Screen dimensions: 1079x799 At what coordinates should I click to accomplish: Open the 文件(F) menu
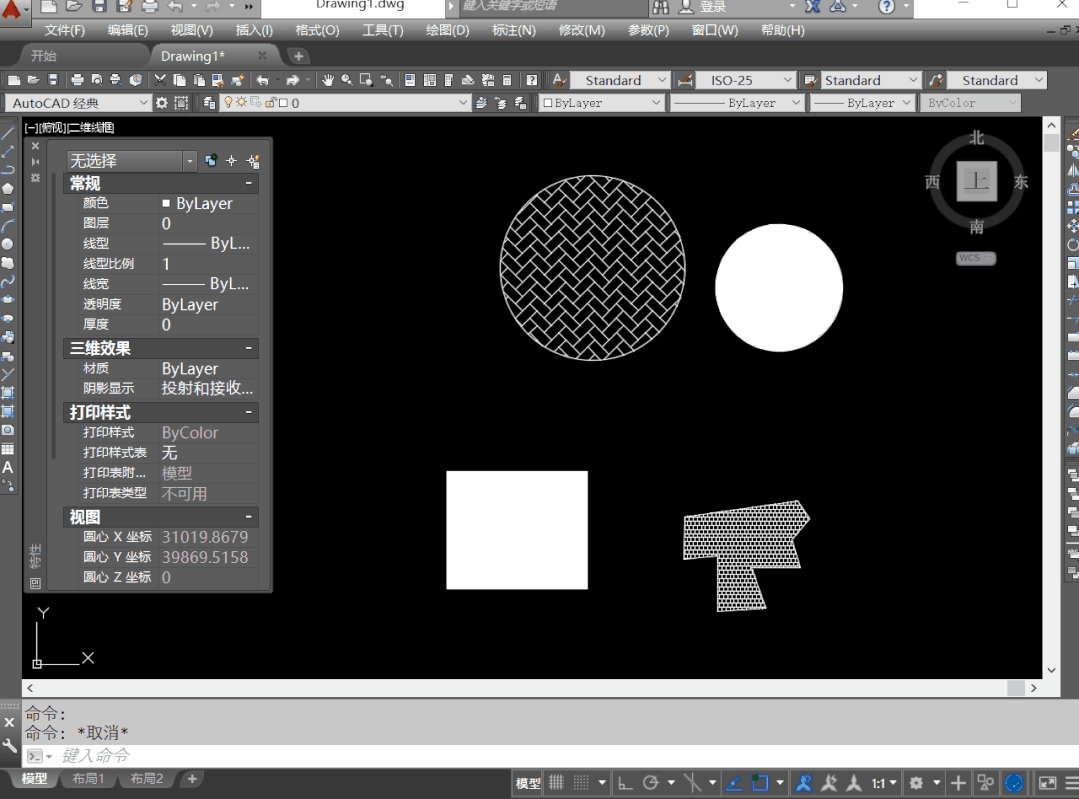pyautogui.click(x=65, y=30)
